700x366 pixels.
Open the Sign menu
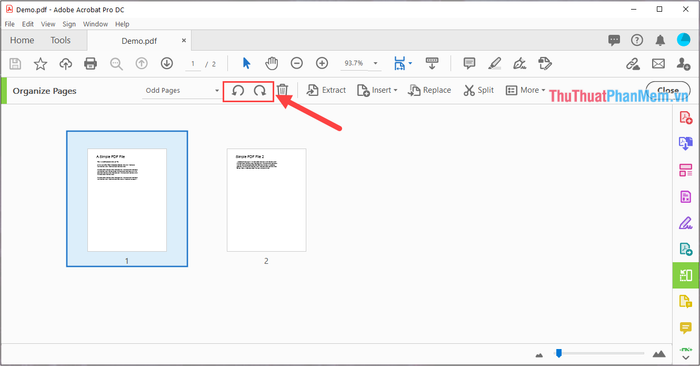pos(69,24)
